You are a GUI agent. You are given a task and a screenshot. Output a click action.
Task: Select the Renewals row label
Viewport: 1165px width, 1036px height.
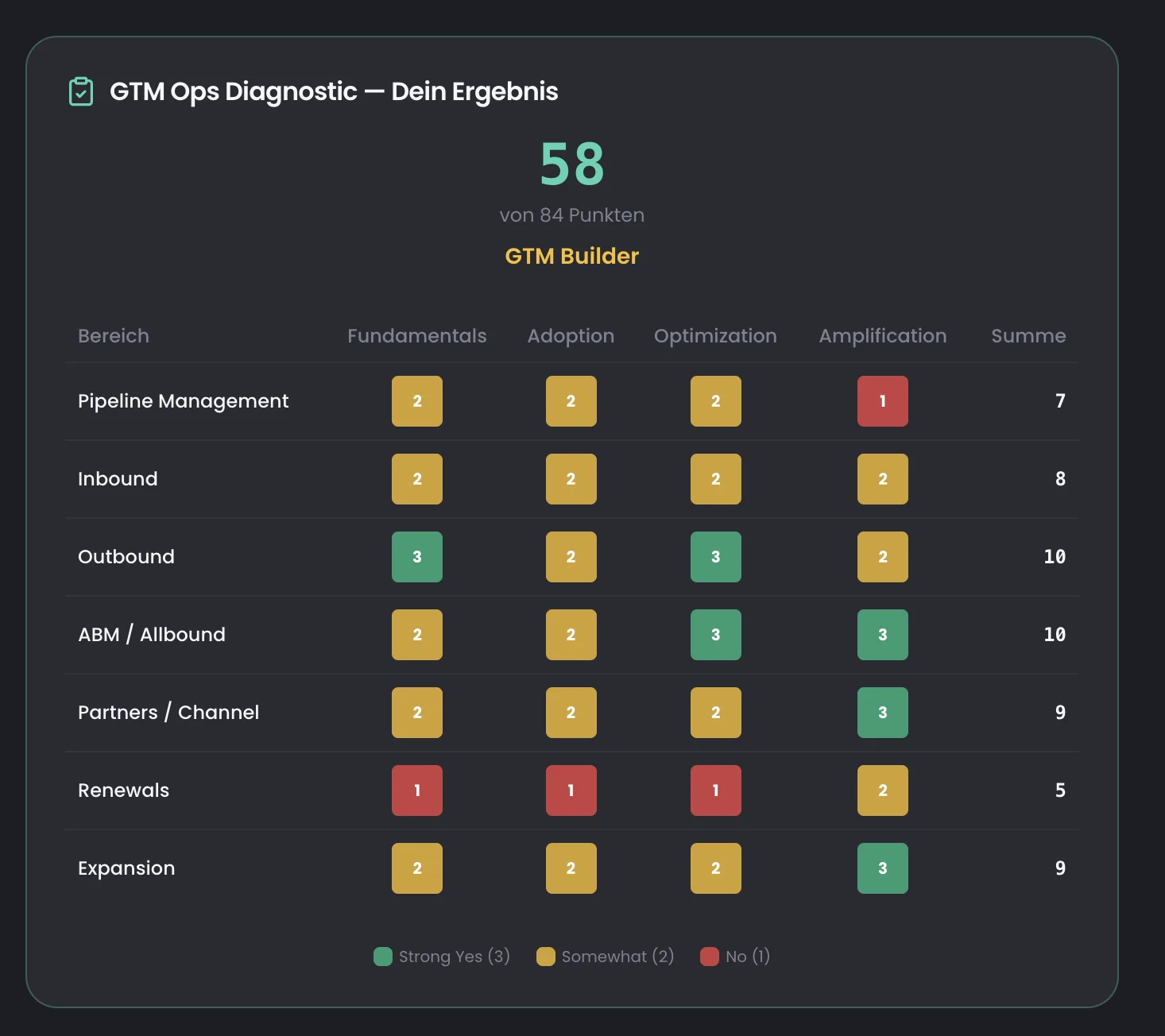tap(124, 791)
